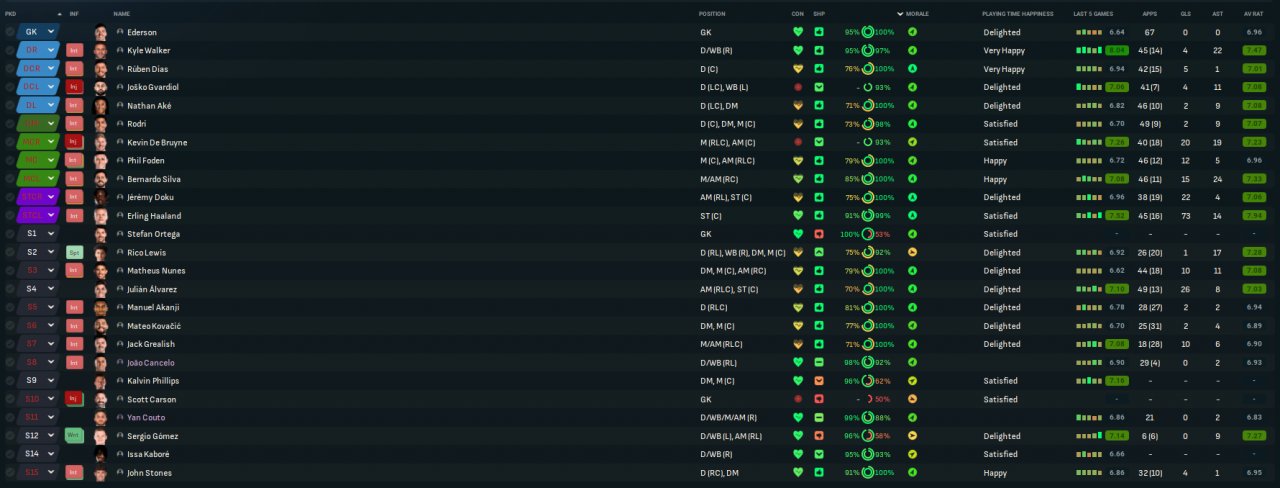The height and width of the screenshot is (488, 1280).
Task: Click Joško Gvardiol's Inj injury badge
Action: pyautogui.click(x=74, y=87)
